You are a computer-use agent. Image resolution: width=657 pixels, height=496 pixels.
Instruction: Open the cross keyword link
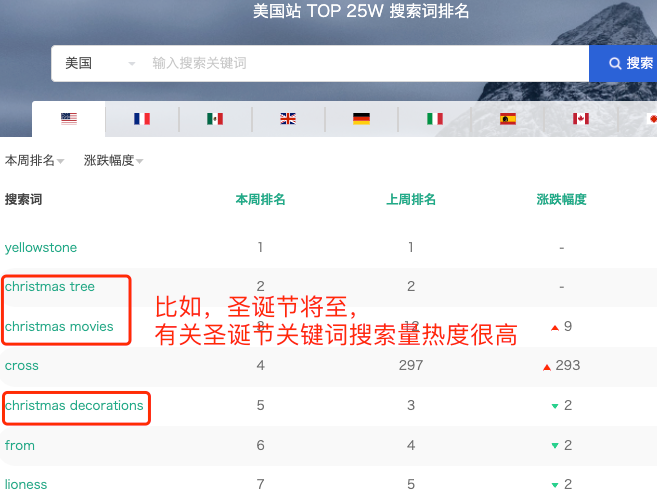(22, 366)
